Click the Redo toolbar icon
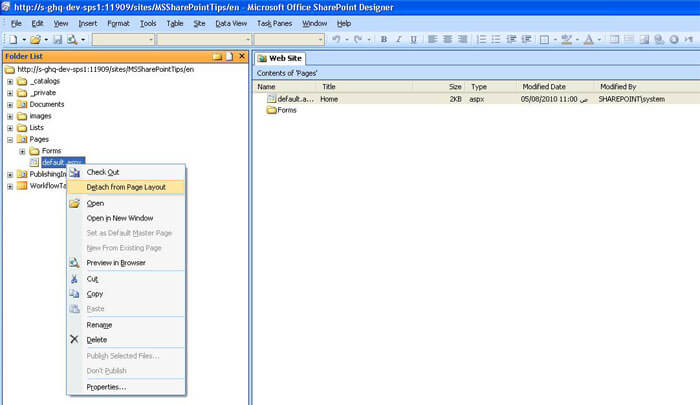The width and height of the screenshot is (700, 405). [358, 39]
